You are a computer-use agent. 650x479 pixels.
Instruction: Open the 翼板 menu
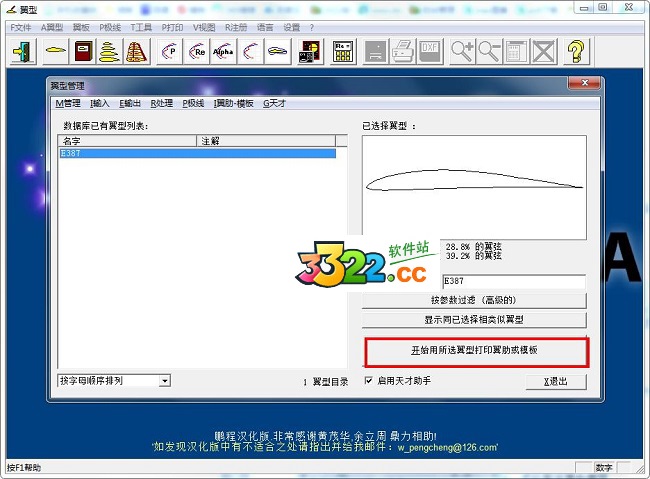(81, 27)
